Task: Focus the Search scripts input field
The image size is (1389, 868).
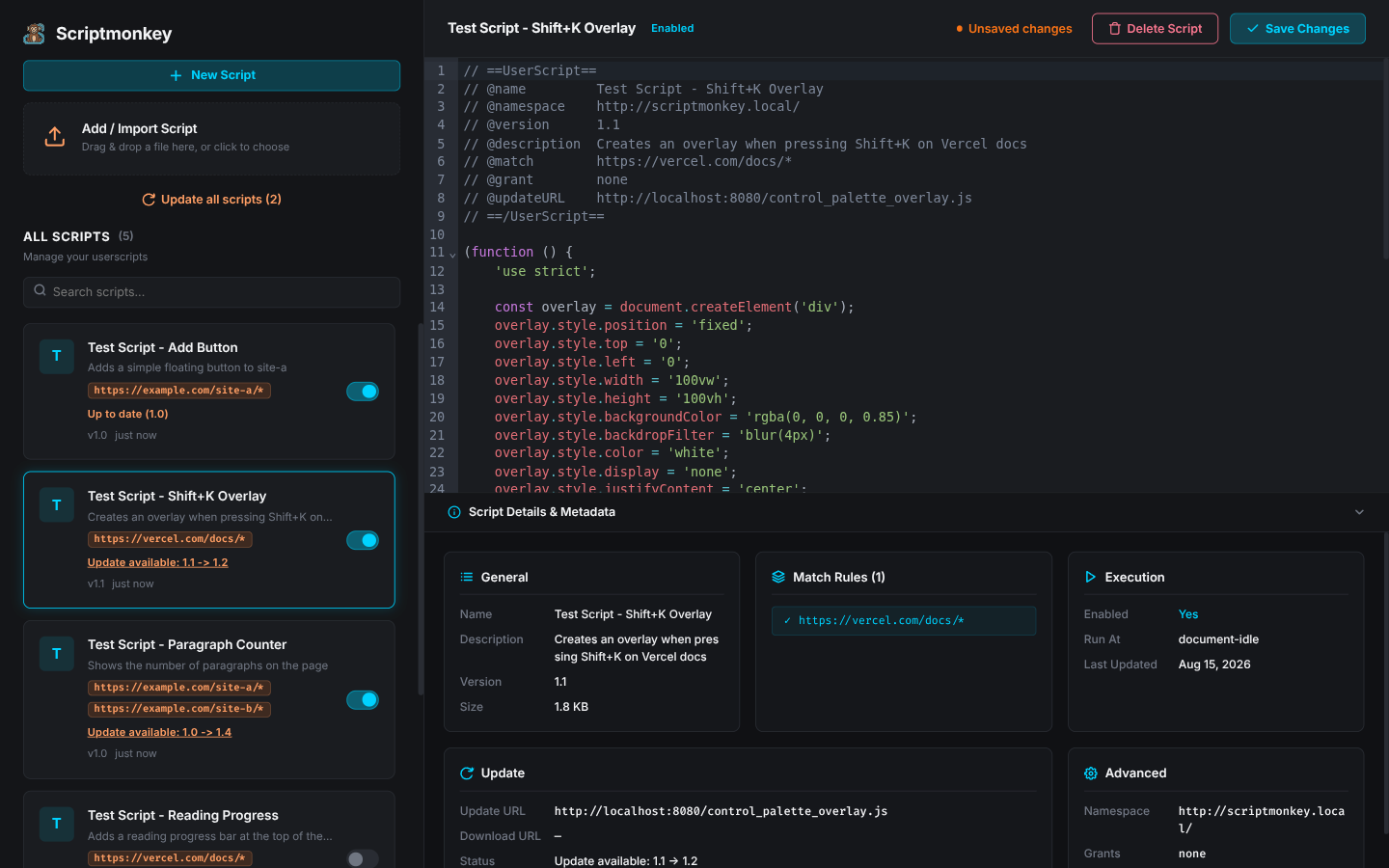Action: point(211,292)
